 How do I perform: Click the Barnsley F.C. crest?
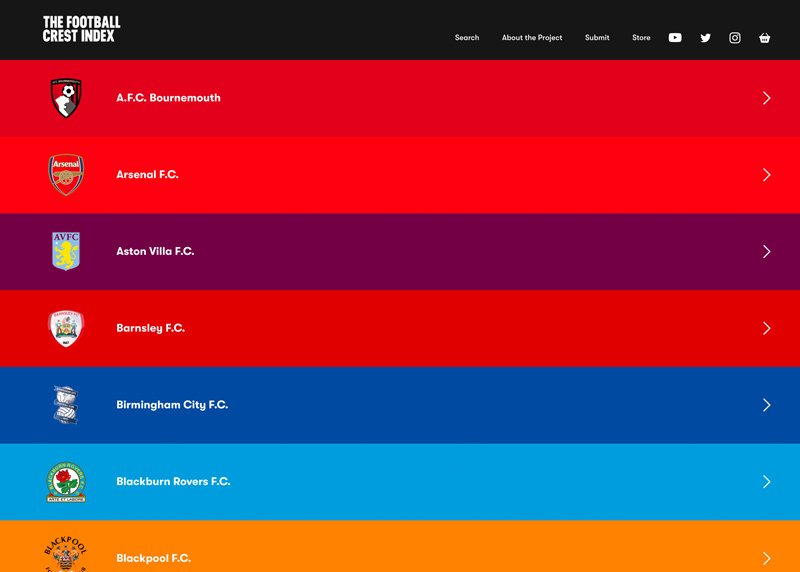pyautogui.click(x=66, y=328)
